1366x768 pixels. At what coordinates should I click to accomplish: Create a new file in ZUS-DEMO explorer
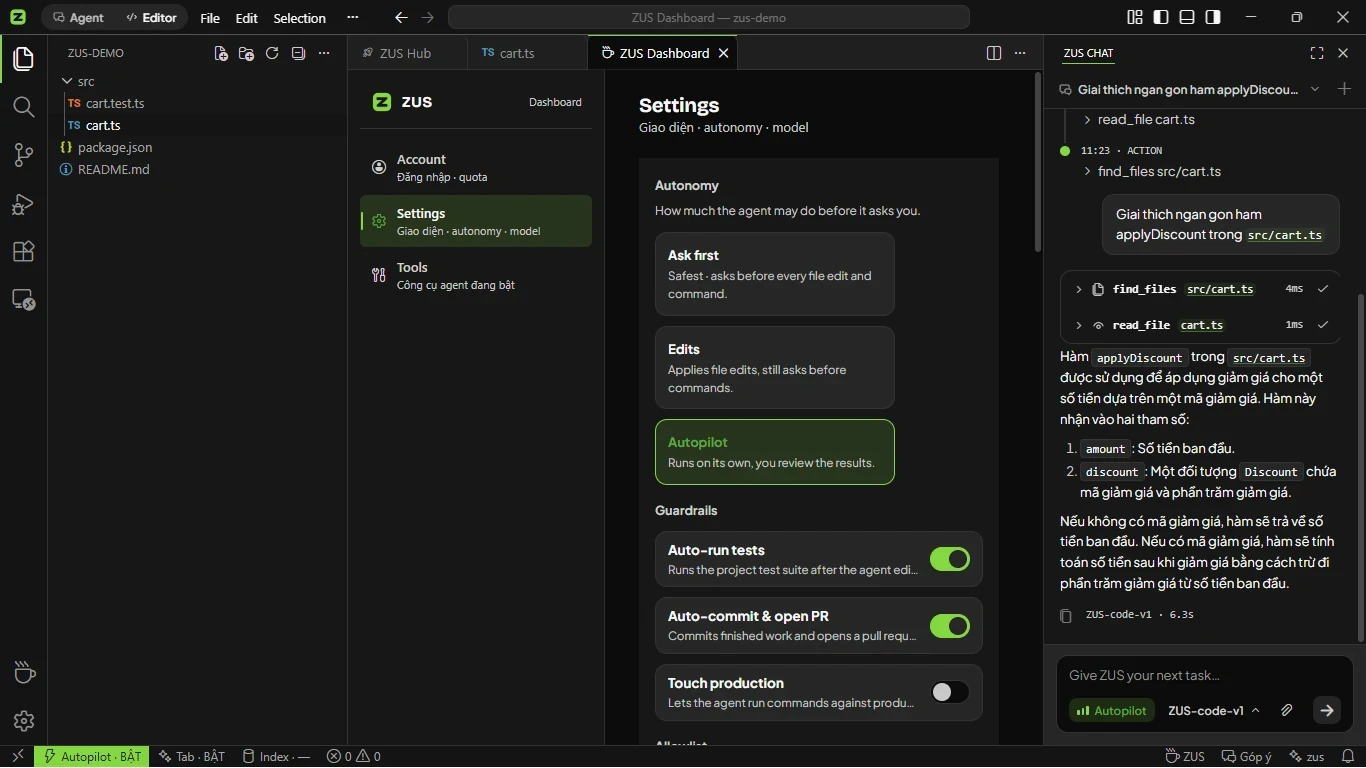click(x=221, y=53)
